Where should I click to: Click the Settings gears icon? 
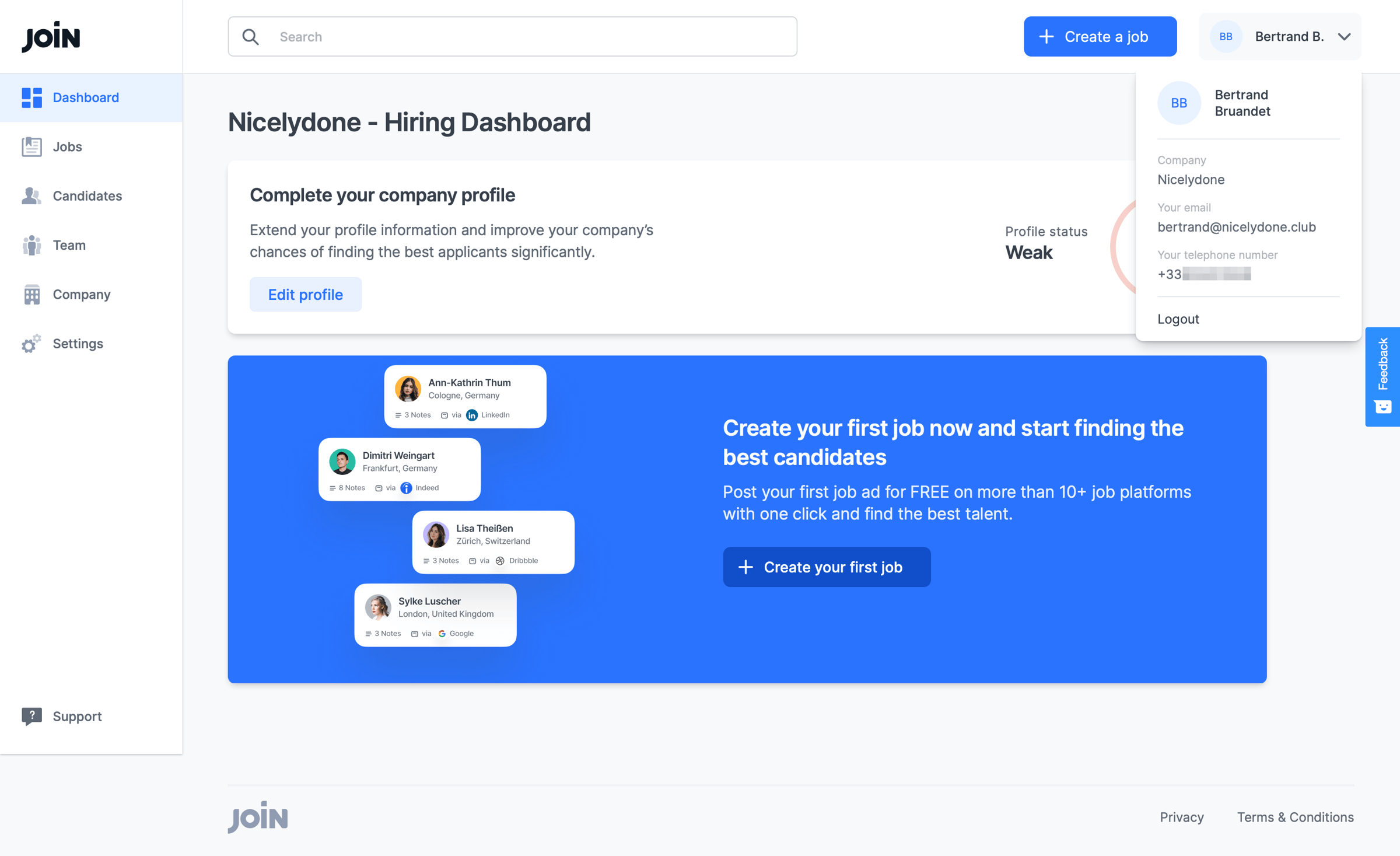pos(32,344)
